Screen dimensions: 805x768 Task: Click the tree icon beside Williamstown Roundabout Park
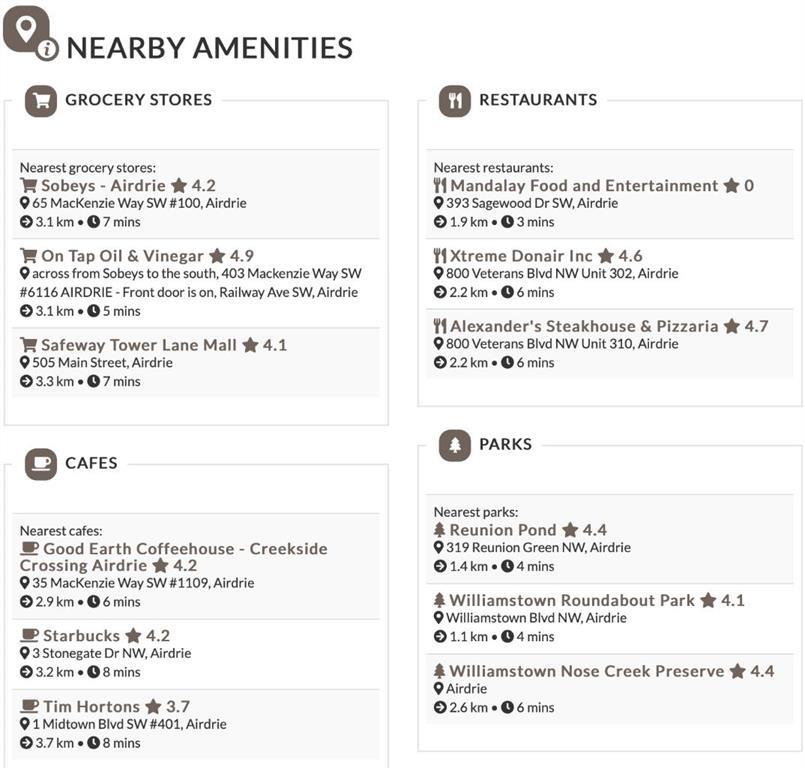point(439,601)
